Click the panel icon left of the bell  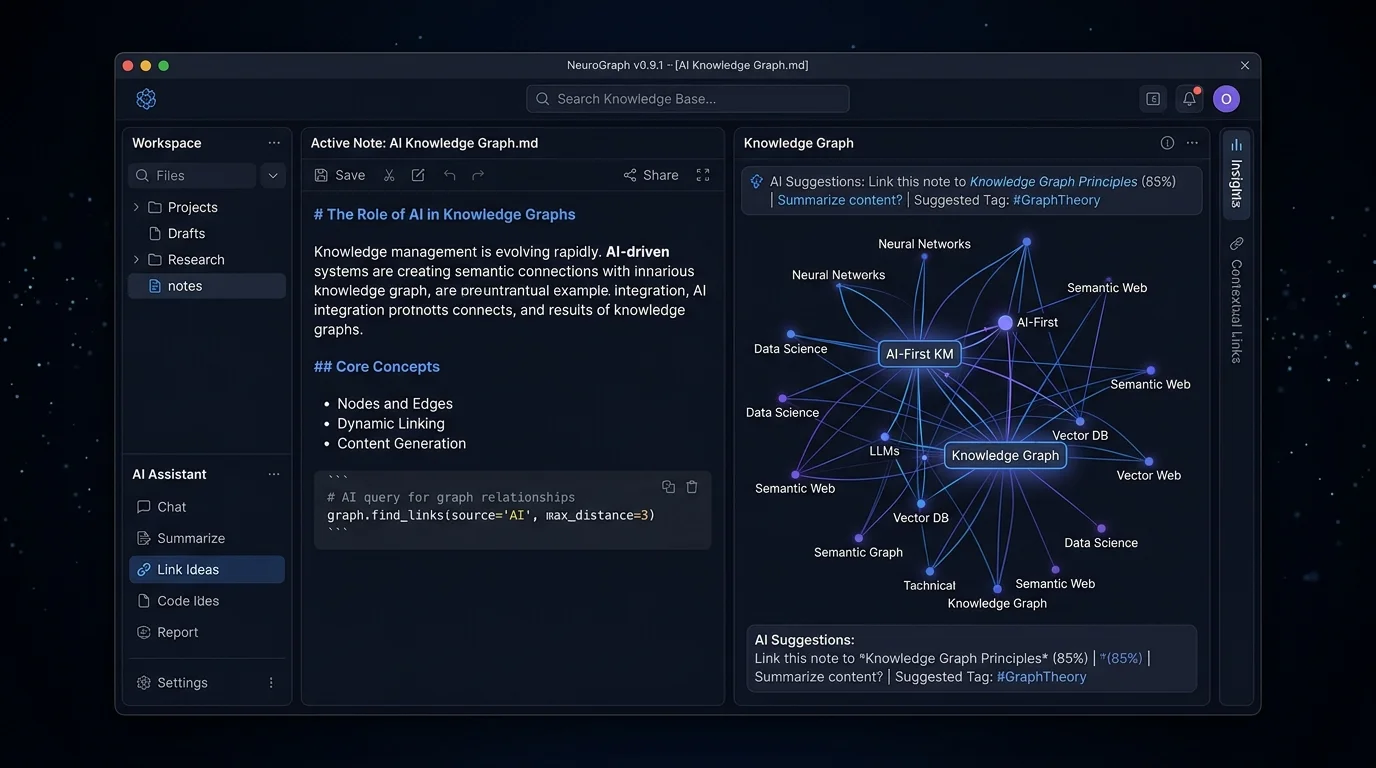click(x=1153, y=99)
